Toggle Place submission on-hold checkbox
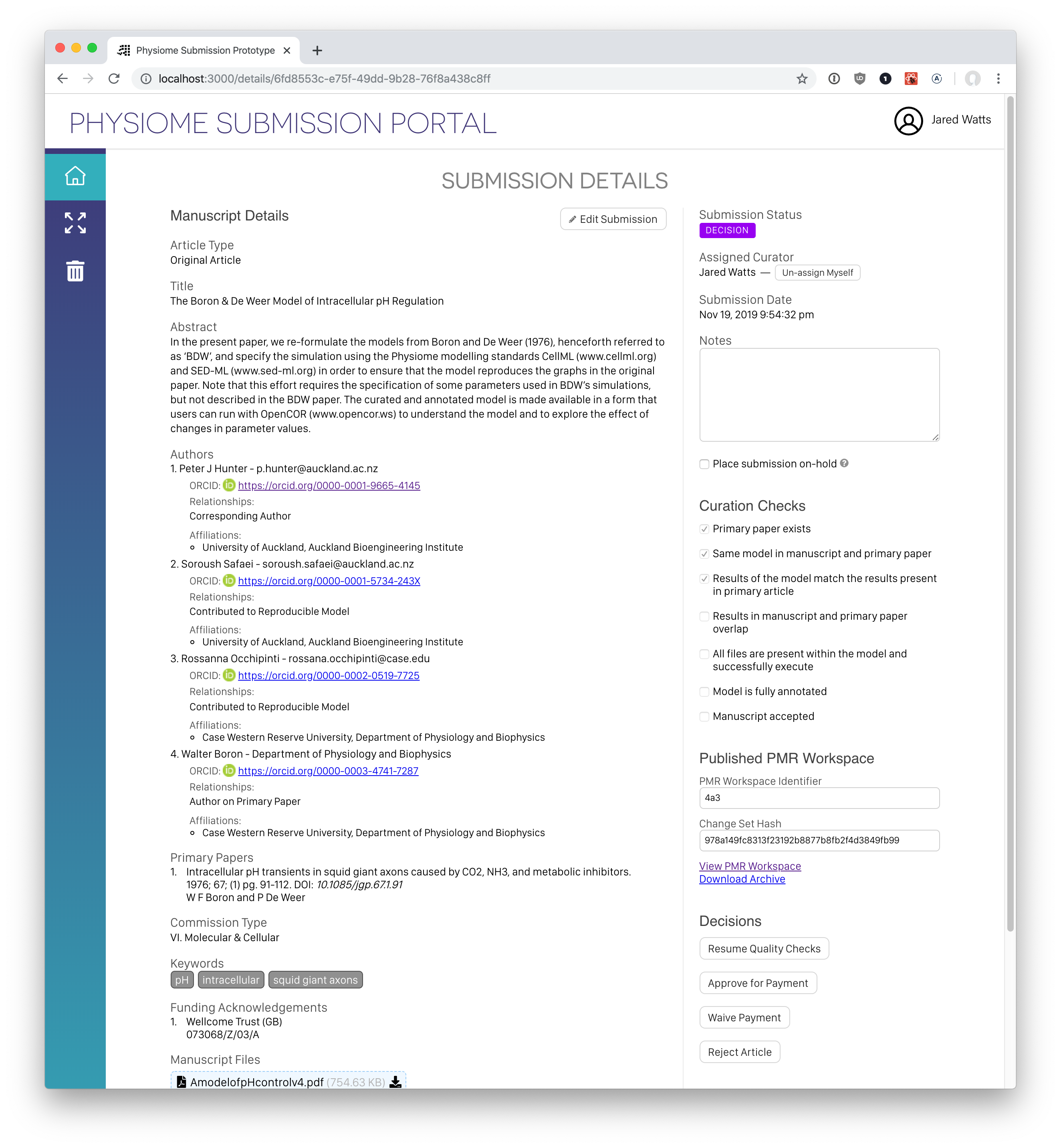 click(704, 464)
